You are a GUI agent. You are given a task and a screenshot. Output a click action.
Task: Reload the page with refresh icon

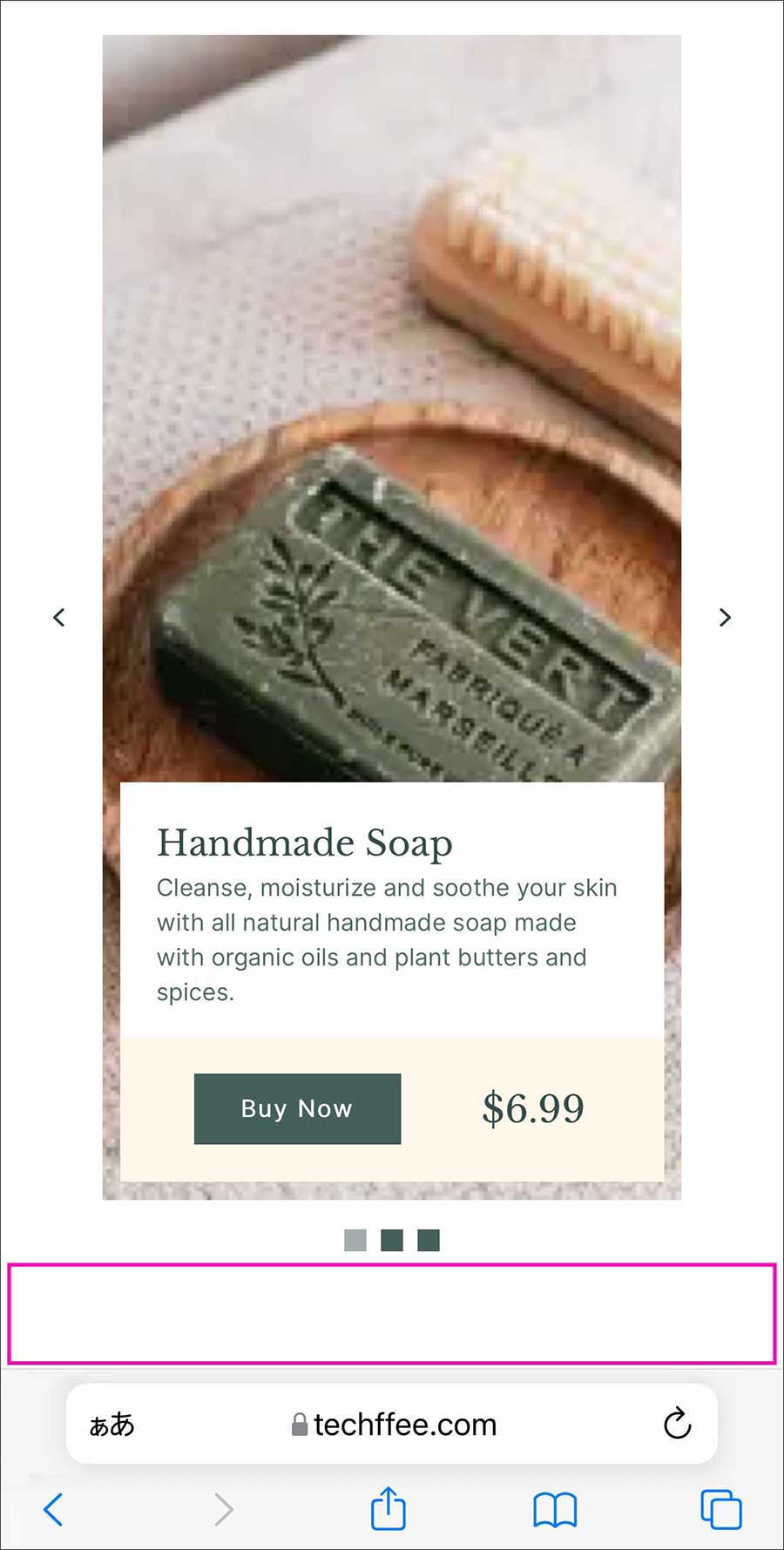(677, 1425)
